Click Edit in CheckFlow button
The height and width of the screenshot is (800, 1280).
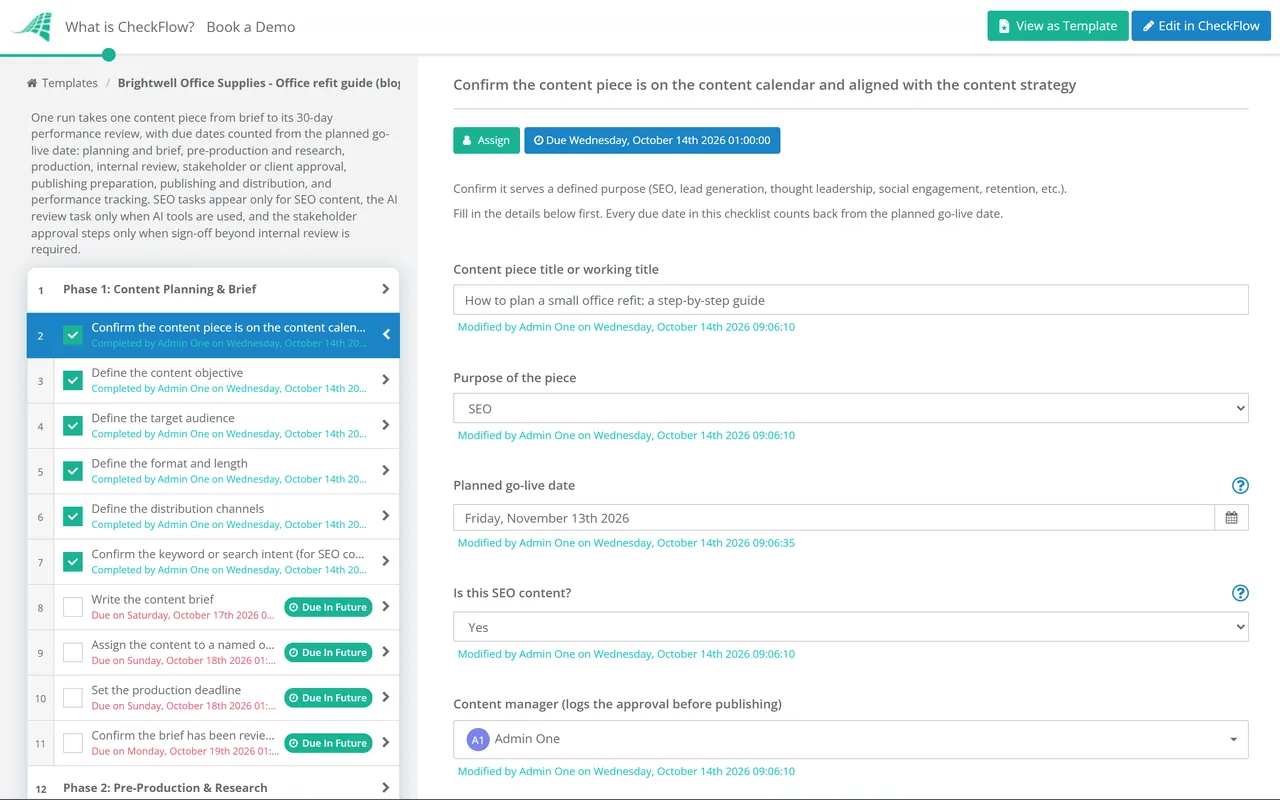click(1201, 26)
